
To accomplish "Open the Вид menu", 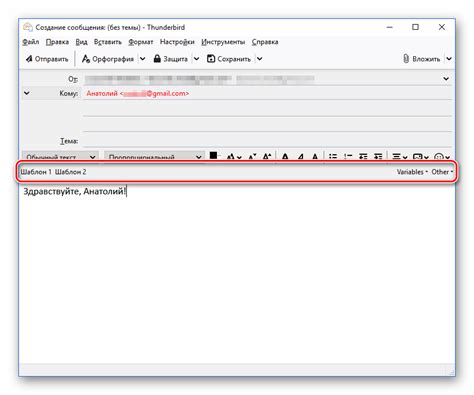I will point(81,42).
